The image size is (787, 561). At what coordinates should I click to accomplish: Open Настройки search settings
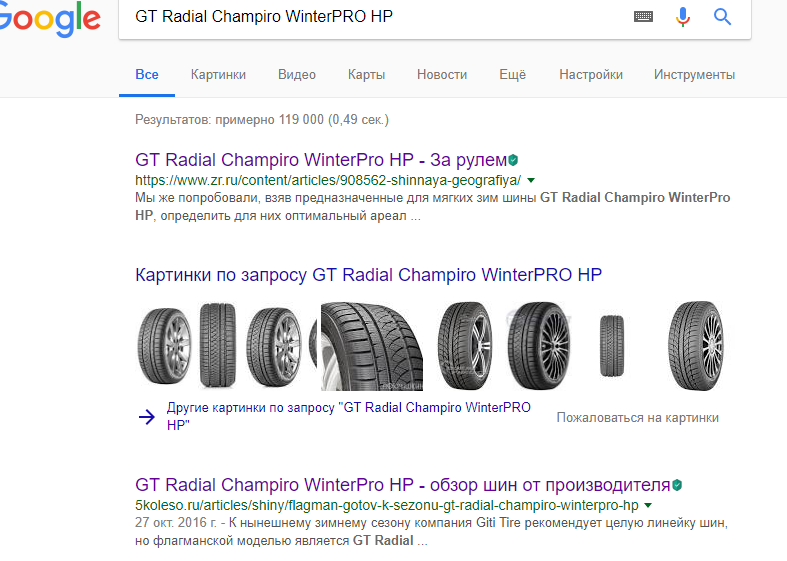point(591,75)
